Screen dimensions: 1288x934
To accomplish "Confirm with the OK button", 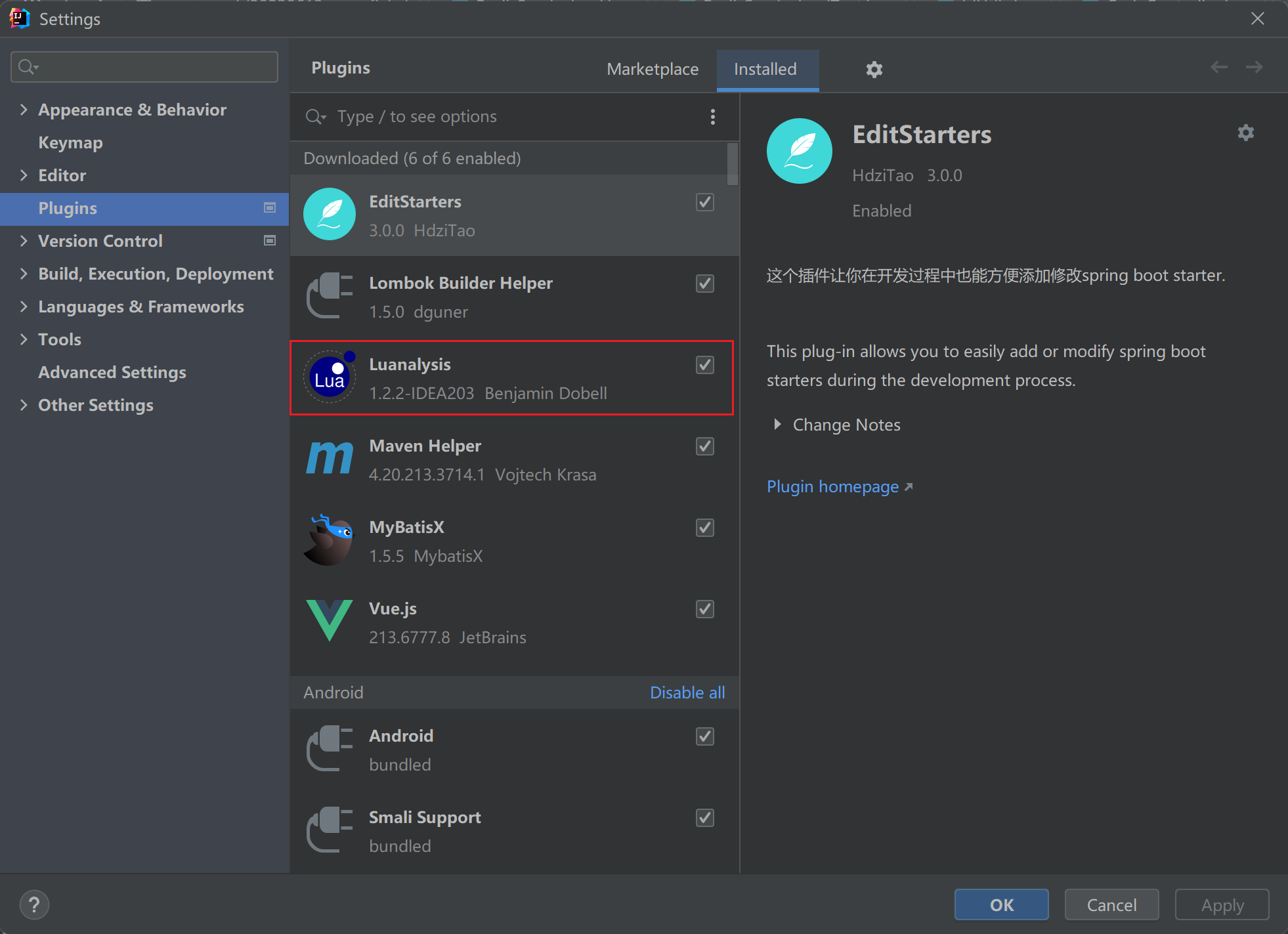I will pos(1001,904).
